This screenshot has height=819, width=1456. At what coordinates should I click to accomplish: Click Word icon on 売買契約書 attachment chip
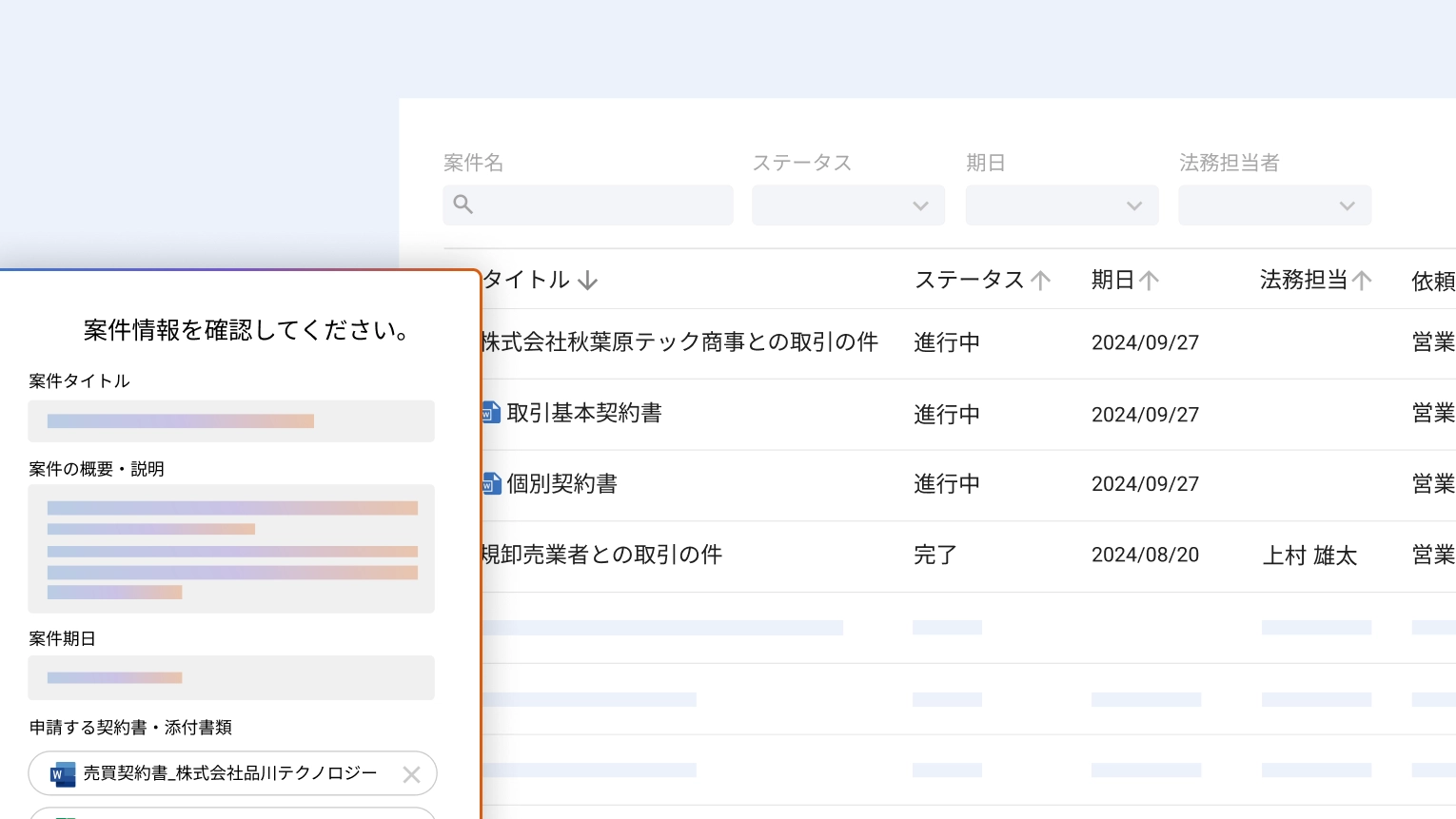click(63, 774)
